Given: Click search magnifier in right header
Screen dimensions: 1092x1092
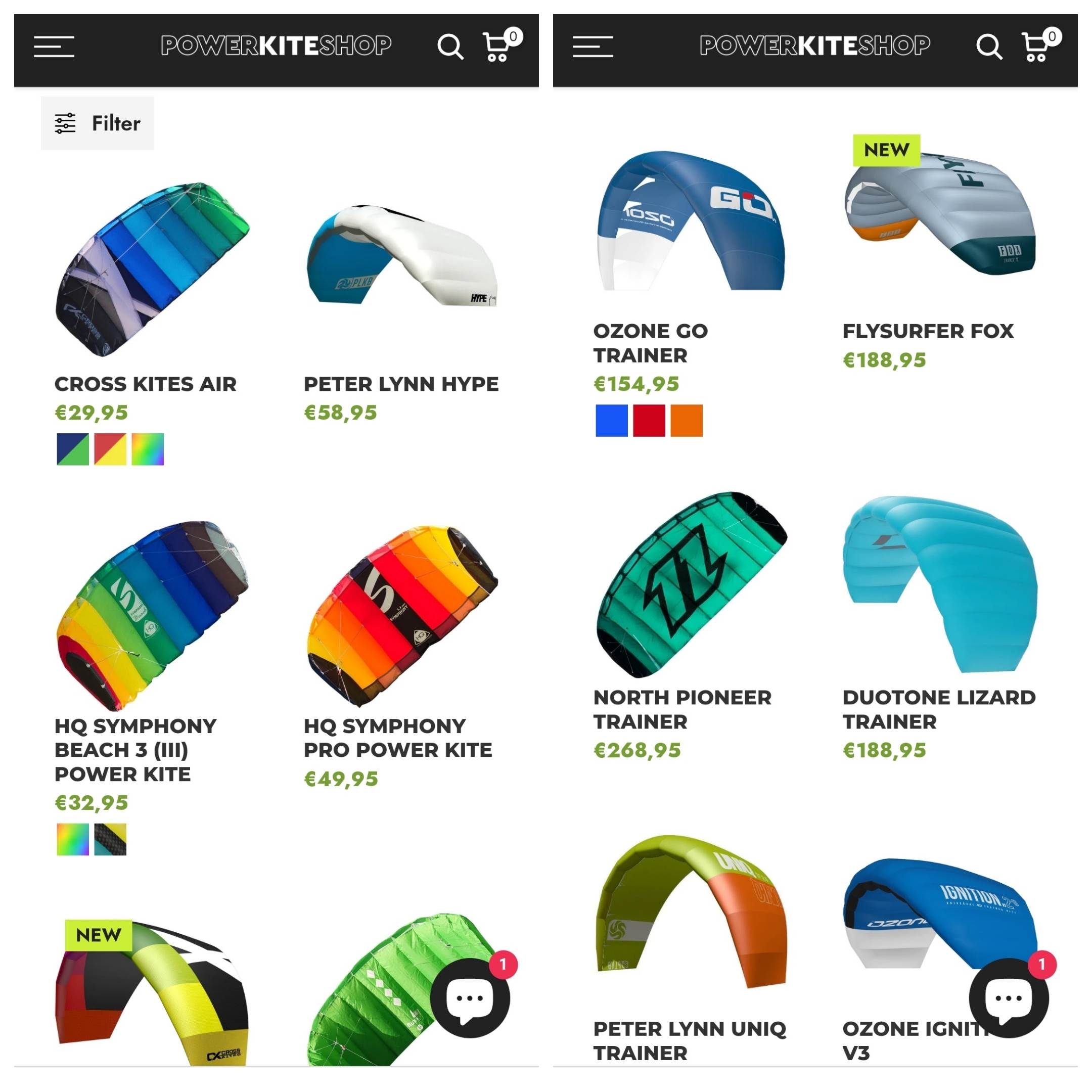Looking at the screenshot, I should [x=989, y=47].
